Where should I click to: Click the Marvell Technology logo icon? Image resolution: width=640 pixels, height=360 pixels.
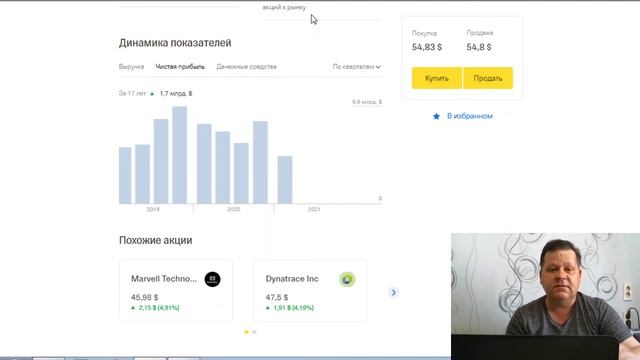212,279
